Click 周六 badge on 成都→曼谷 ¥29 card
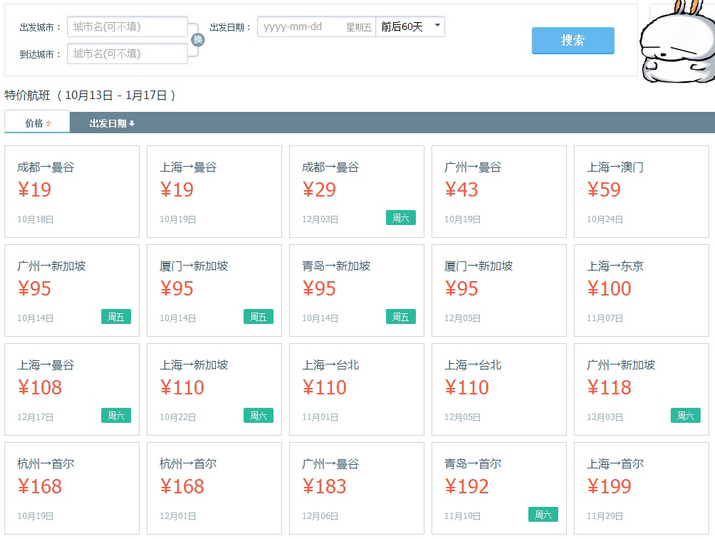This screenshot has height=539, width=715. [401, 218]
